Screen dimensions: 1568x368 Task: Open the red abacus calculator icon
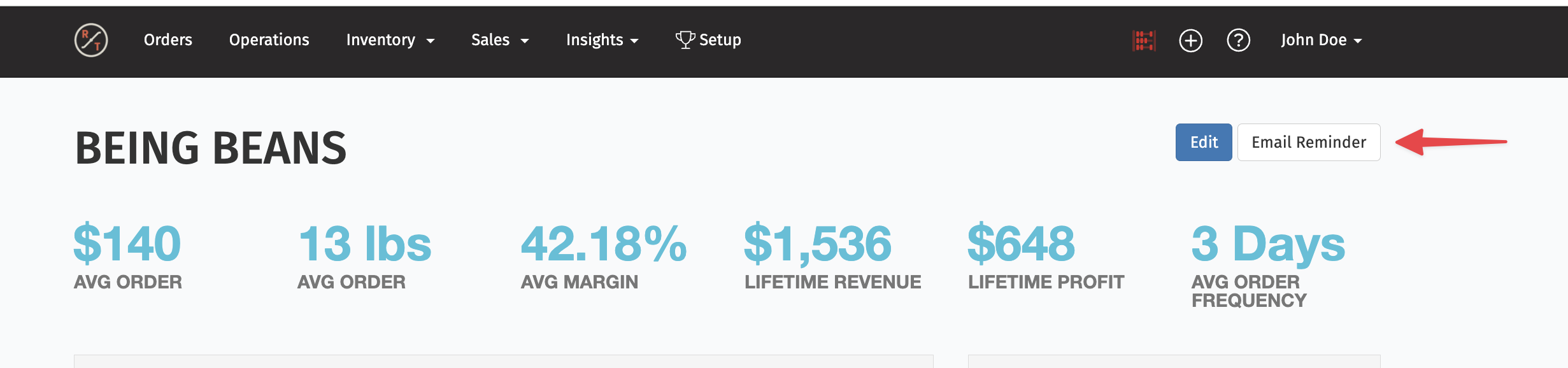click(1144, 40)
